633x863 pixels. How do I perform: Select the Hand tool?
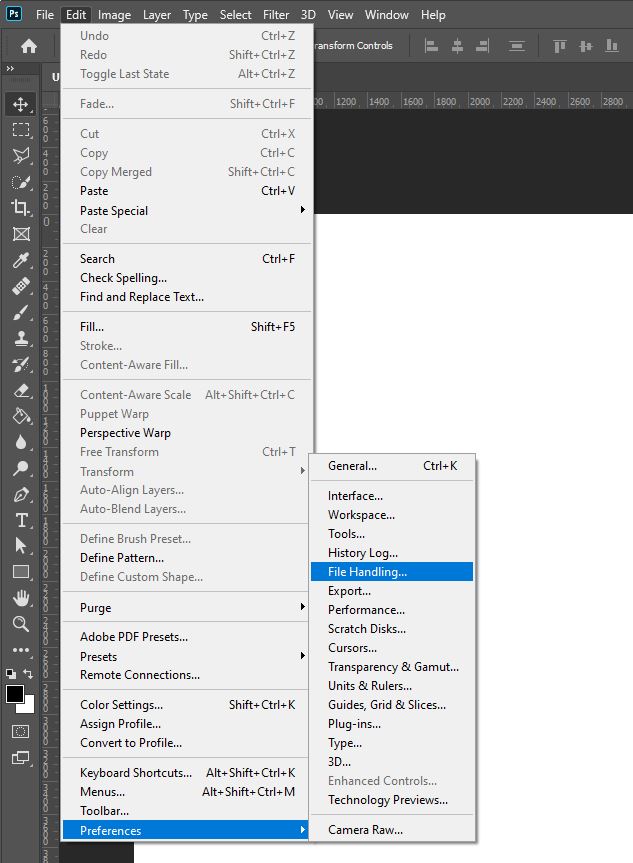click(20, 598)
